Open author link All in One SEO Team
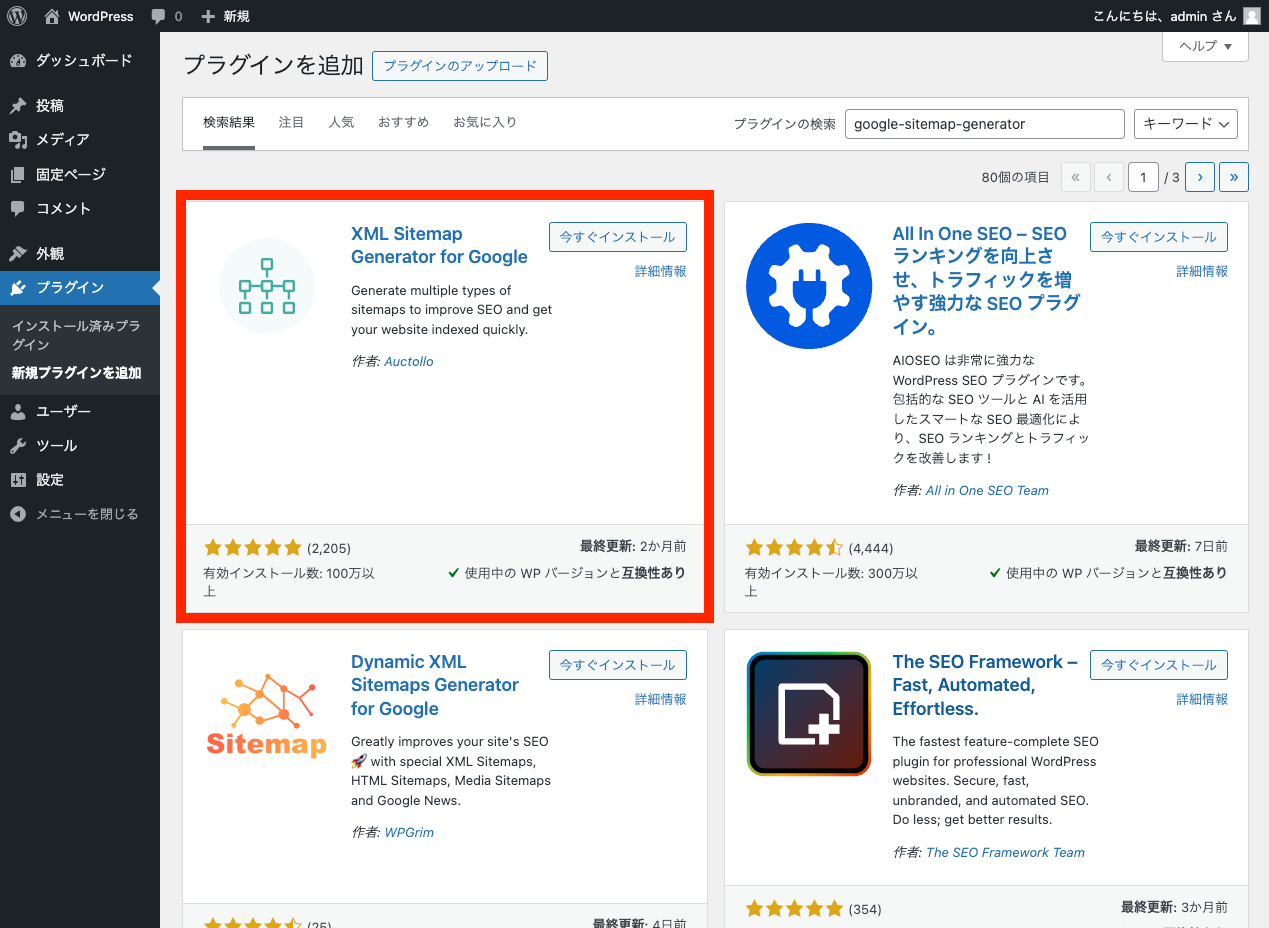 click(x=987, y=490)
